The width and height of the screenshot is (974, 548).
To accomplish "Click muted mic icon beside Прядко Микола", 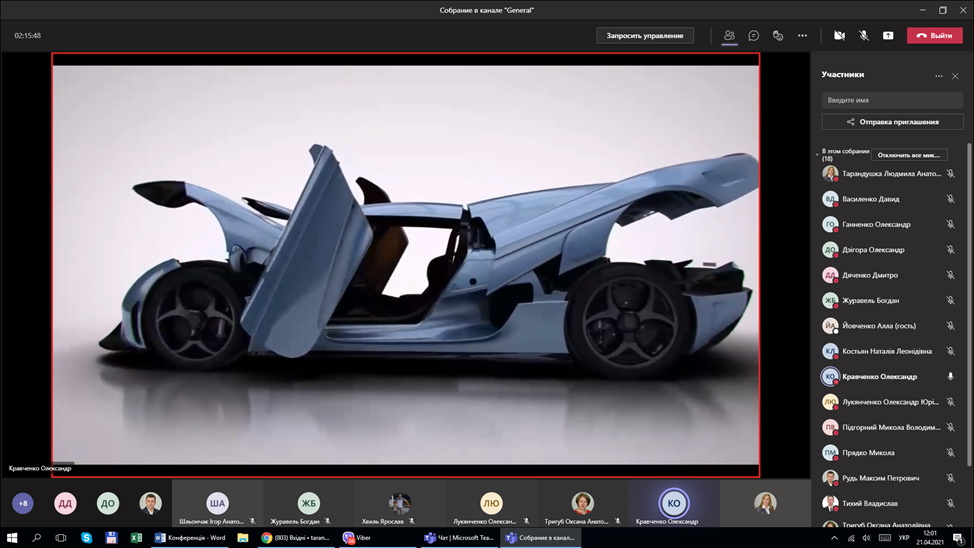I will coord(950,453).
